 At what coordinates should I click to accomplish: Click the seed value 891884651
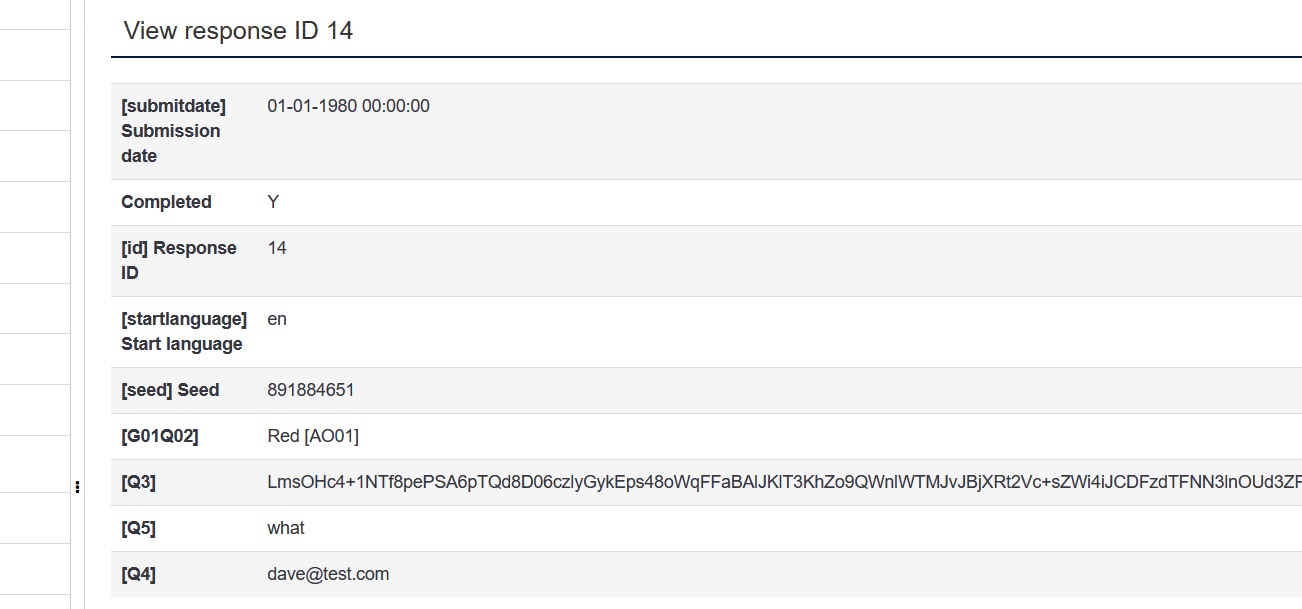(x=311, y=390)
